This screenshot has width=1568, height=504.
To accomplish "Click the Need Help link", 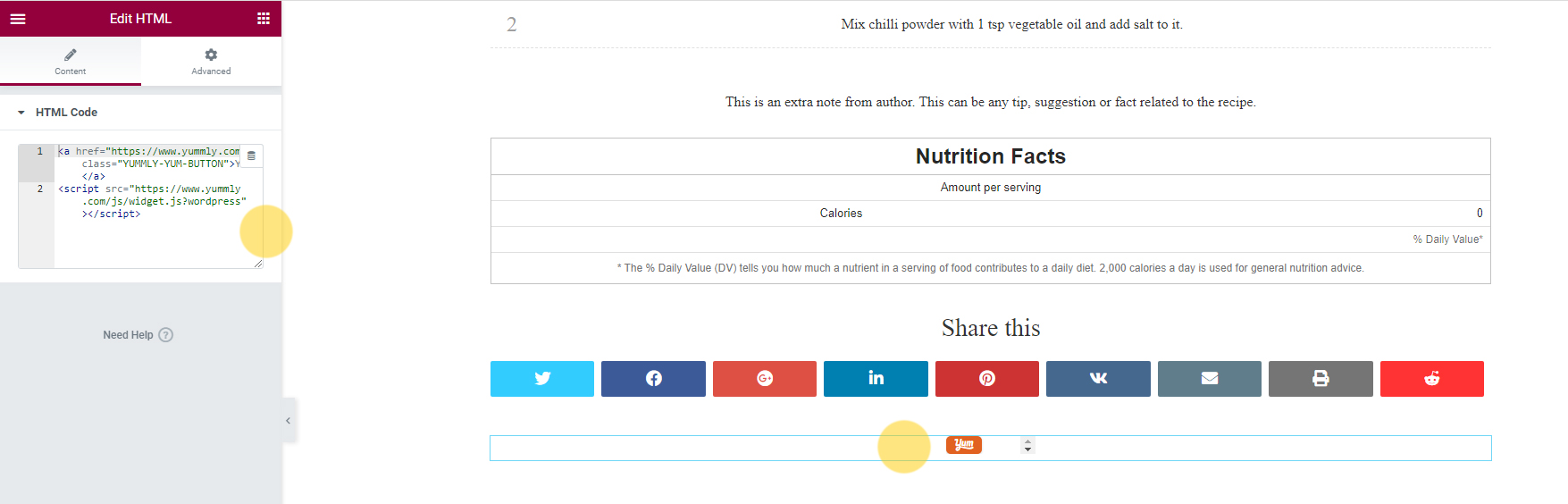I will tap(138, 335).
